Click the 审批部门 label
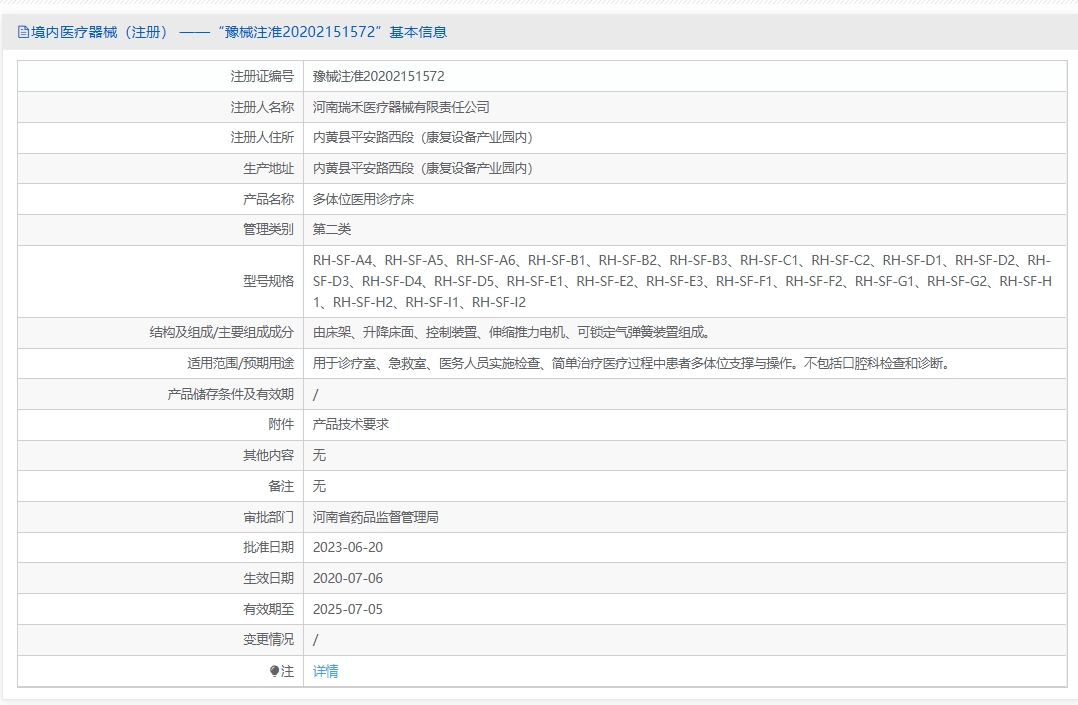1078x705 pixels. 268,517
